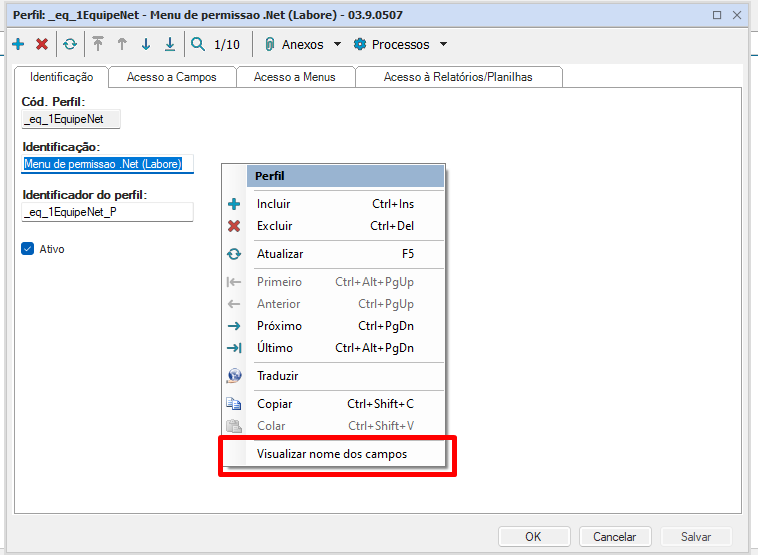Open the Anexos dropdown arrow
758x555 pixels.
coord(337,44)
